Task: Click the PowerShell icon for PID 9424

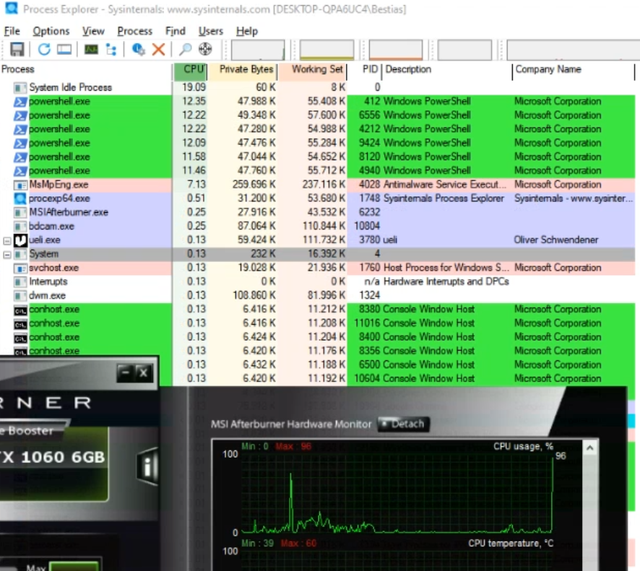Action: (x=20, y=143)
